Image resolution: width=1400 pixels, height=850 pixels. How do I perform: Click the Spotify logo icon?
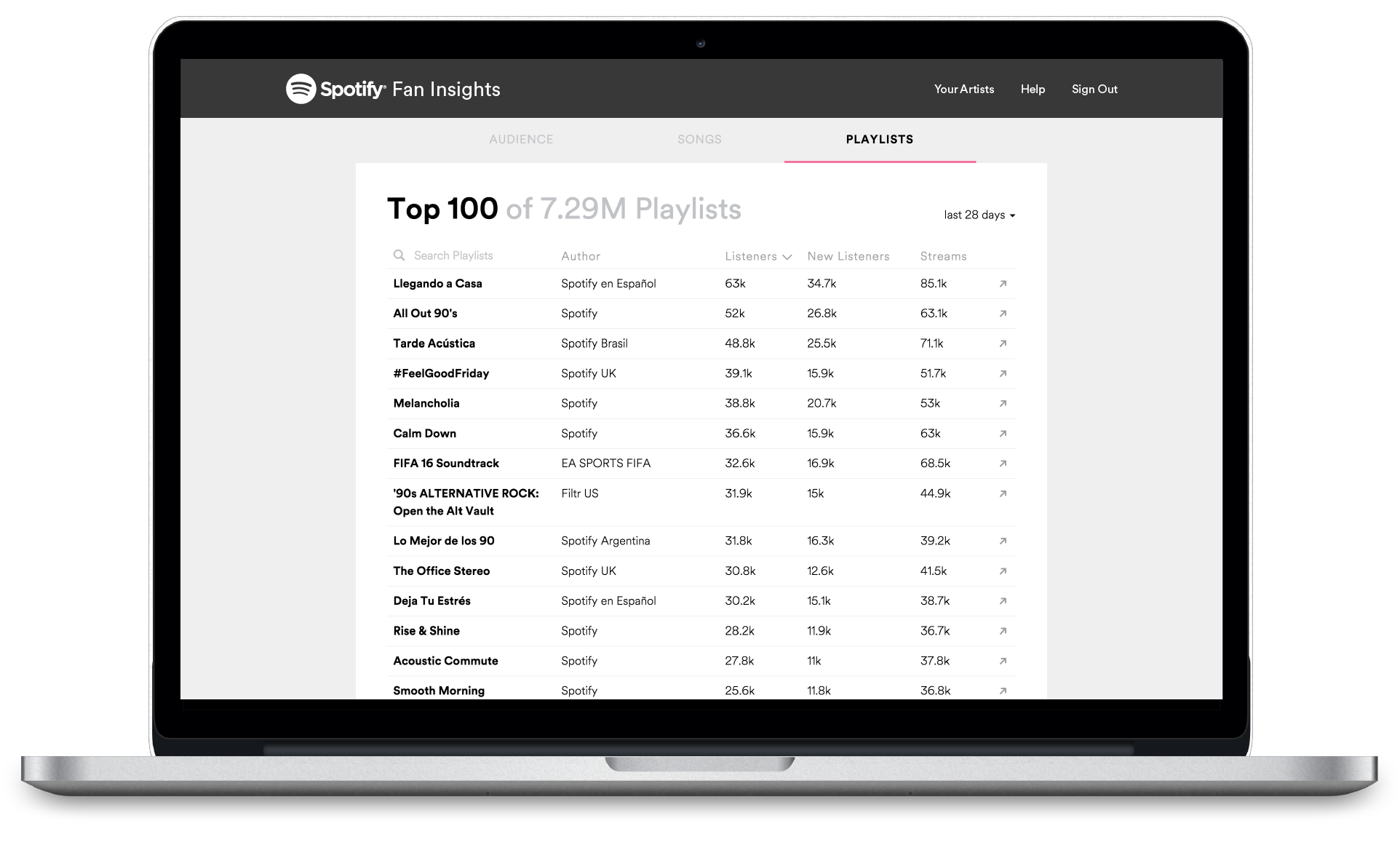[x=301, y=89]
